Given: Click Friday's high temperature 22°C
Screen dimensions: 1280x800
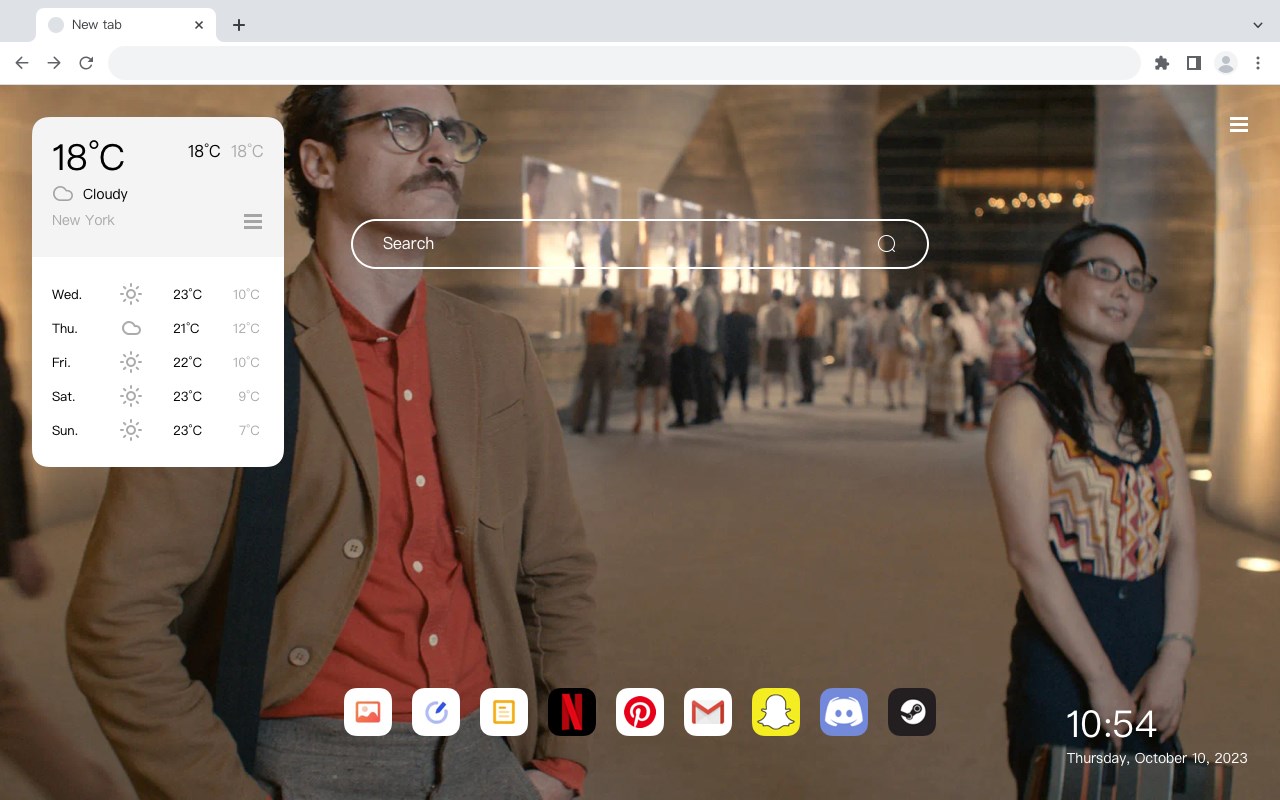Looking at the screenshot, I should click(x=187, y=362).
